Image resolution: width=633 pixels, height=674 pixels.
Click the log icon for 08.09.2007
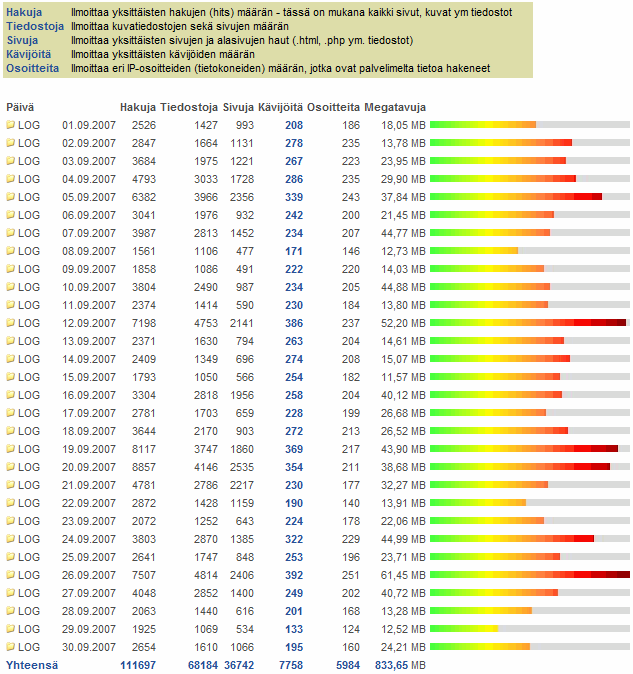click(x=11, y=251)
